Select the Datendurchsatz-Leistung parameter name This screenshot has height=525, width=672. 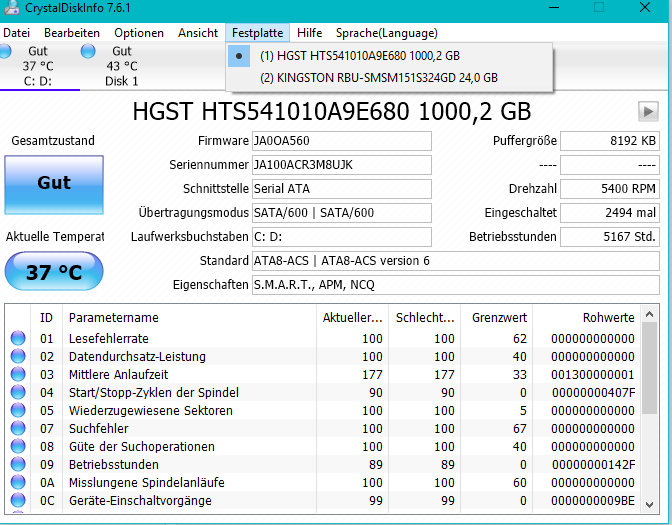(137, 357)
